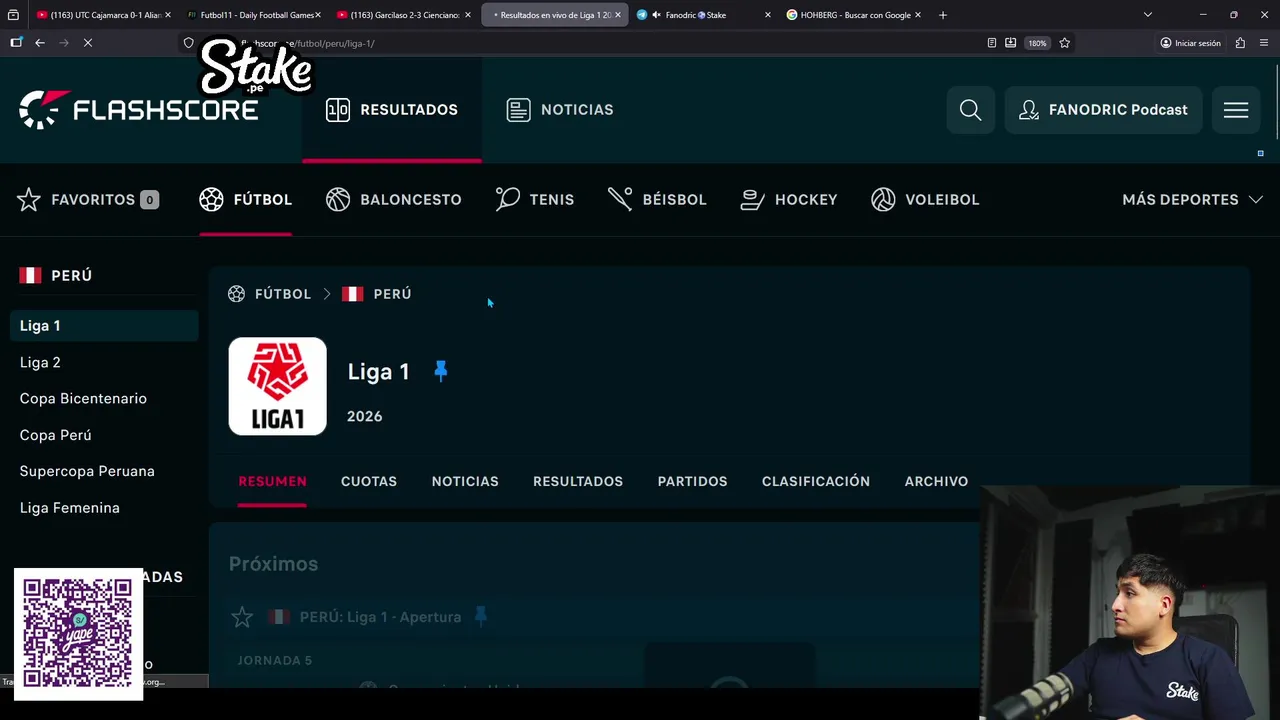Switch to the RESULTADOS league tab

click(578, 481)
